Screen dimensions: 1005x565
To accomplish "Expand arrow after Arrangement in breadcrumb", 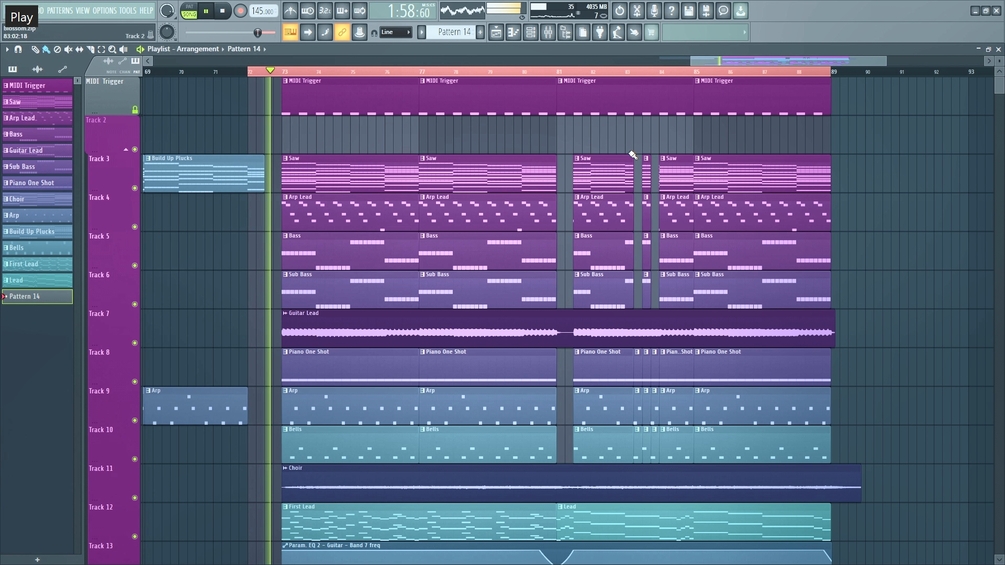I will point(223,49).
